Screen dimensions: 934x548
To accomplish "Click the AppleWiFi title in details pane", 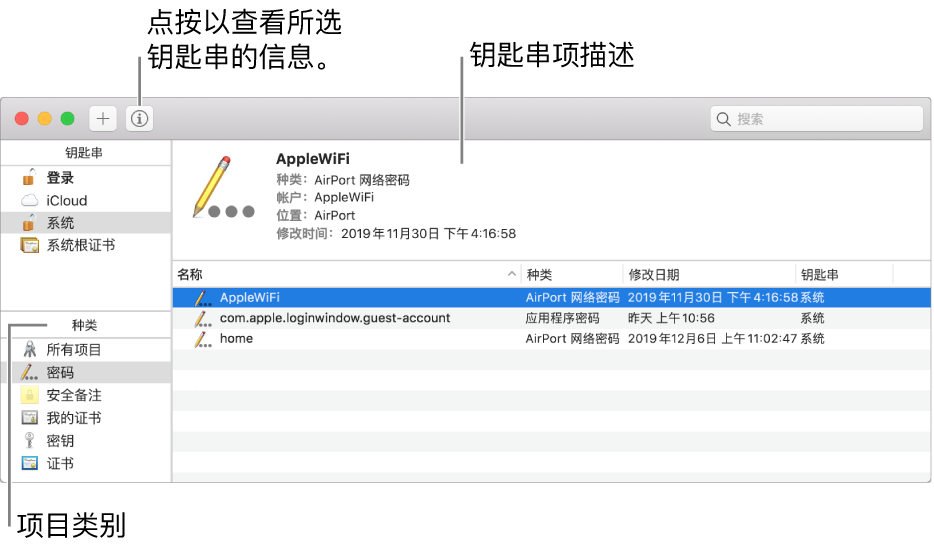I will click(313, 158).
